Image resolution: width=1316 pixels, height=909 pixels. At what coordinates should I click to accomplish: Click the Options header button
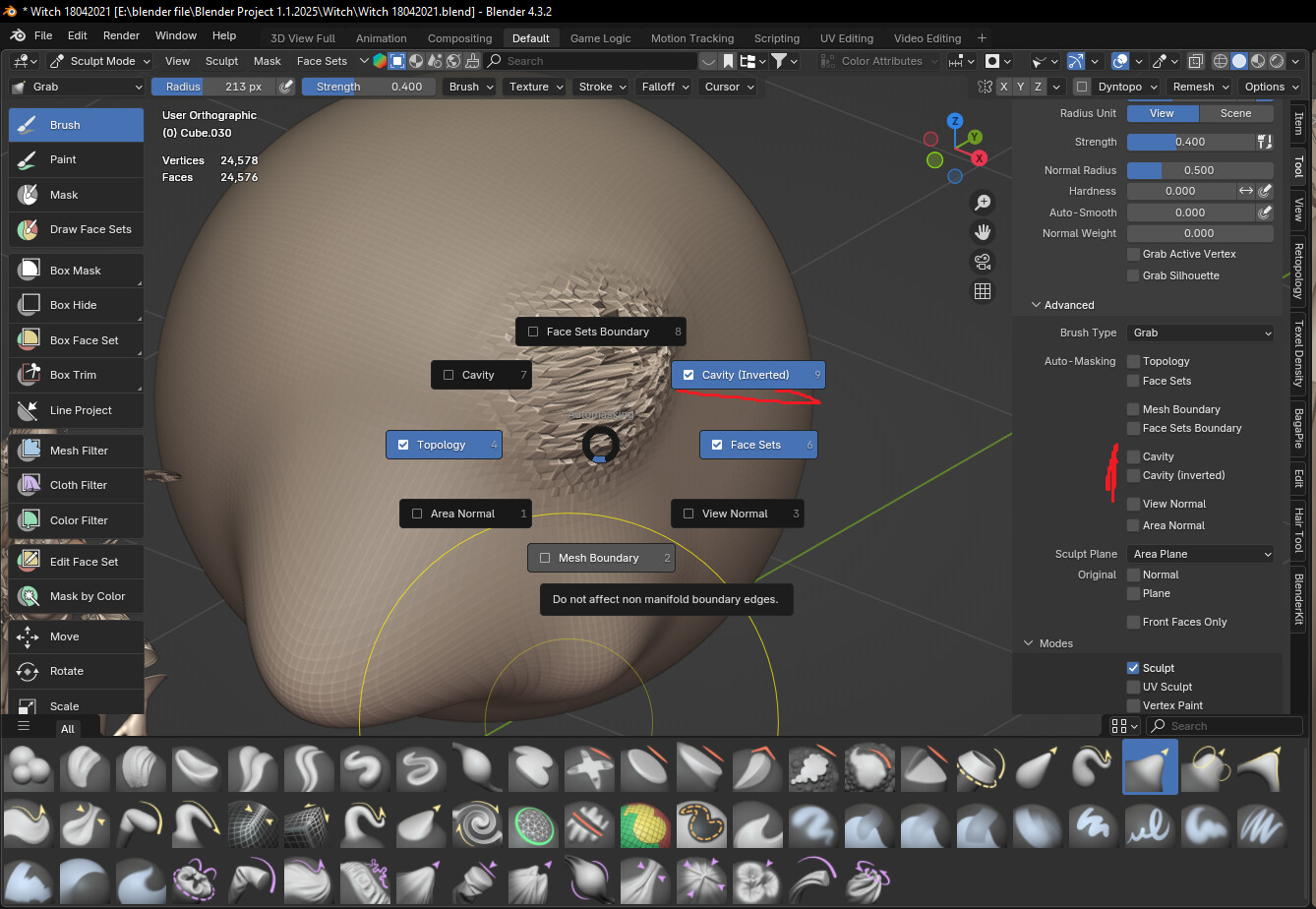click(1271, 87)
